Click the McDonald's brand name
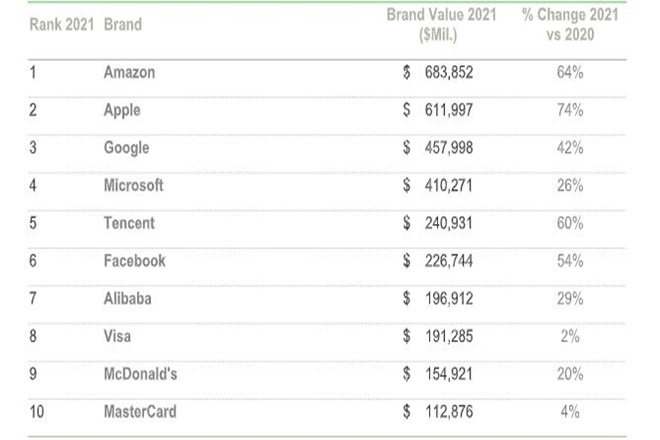Image resolution: width=660 pixels, height=440 pixels. point(139,373)
